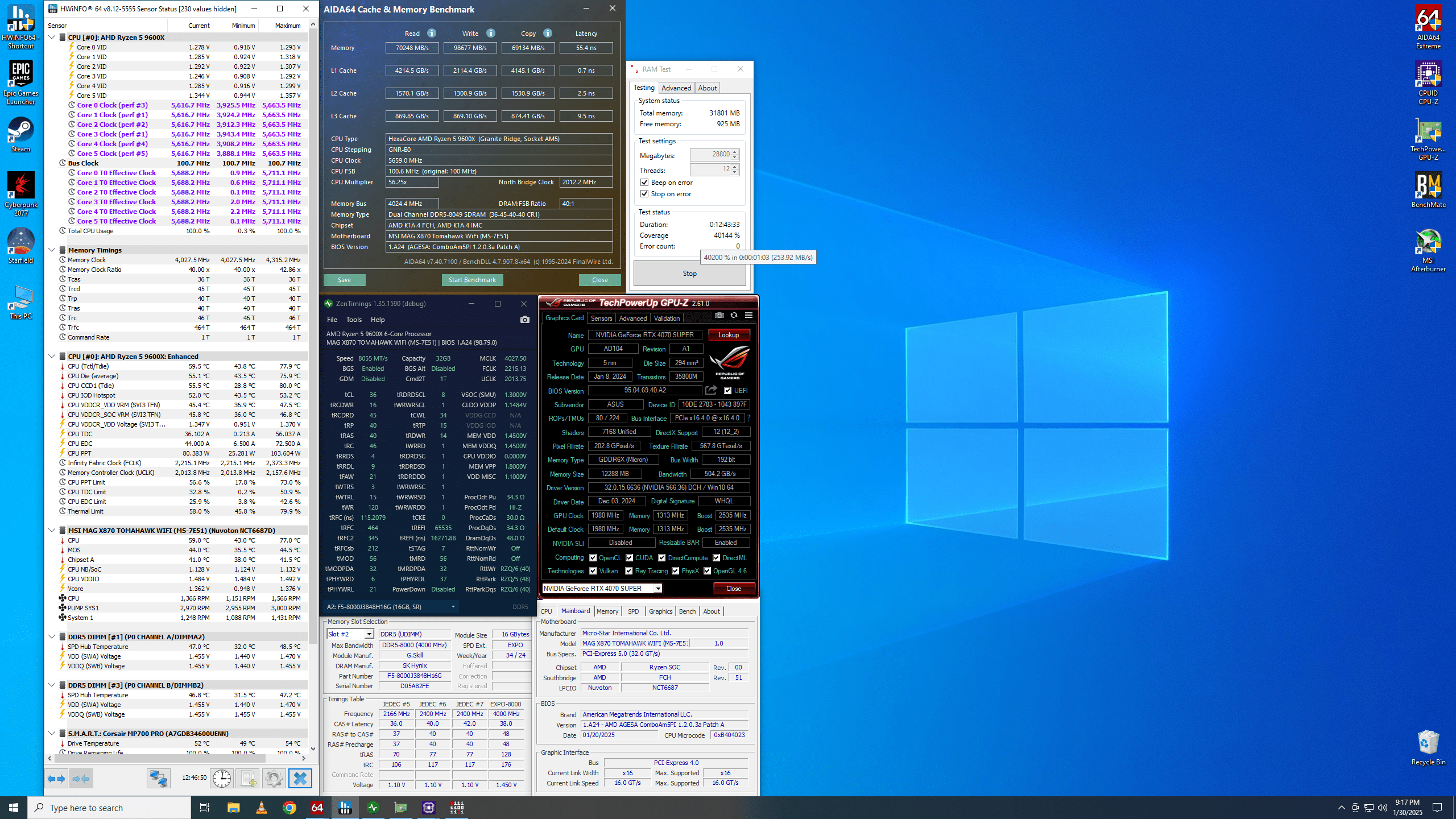This screenshot has height=819, width=1456.
Task: Switch to GPU-Z Sensors tab
Action: (x=601, y=318)
